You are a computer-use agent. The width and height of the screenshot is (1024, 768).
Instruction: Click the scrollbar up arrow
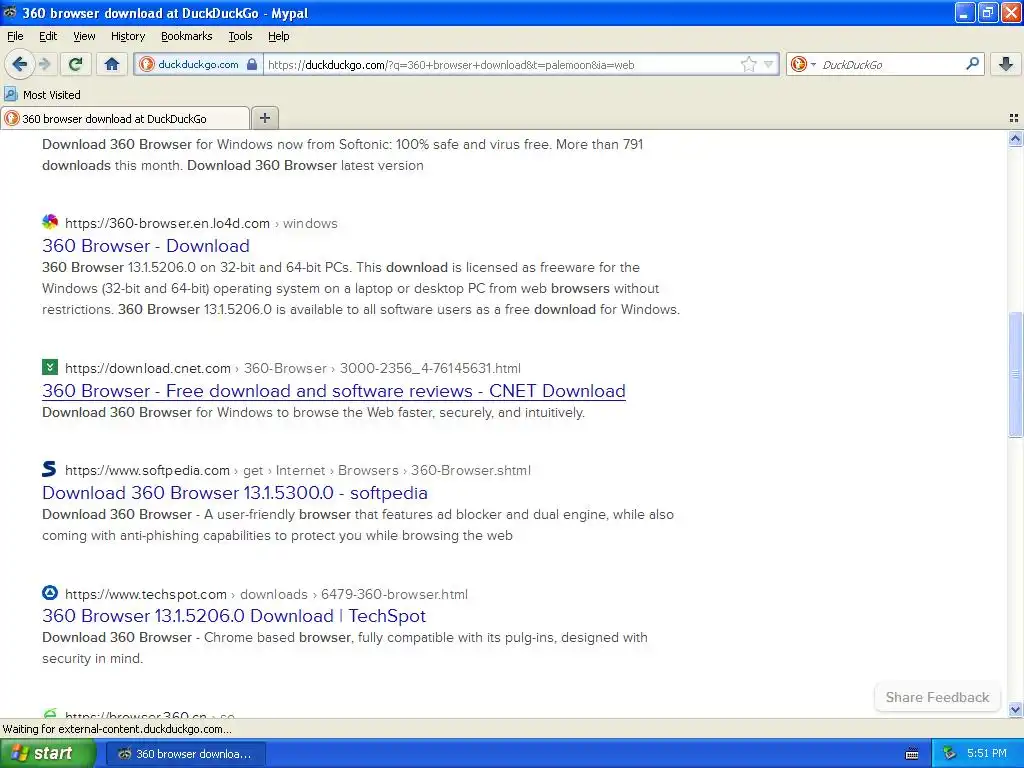1015,138
